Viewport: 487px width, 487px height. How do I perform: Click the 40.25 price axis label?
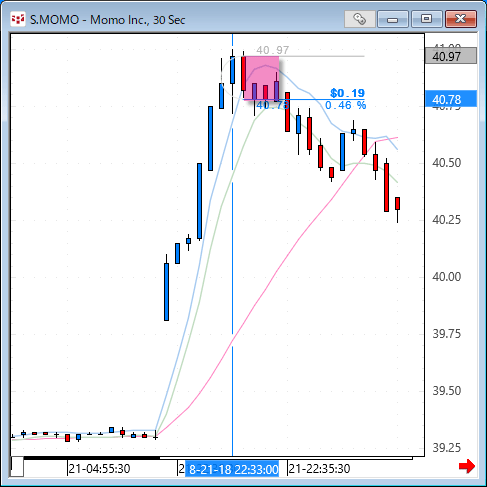click(447, 220)
